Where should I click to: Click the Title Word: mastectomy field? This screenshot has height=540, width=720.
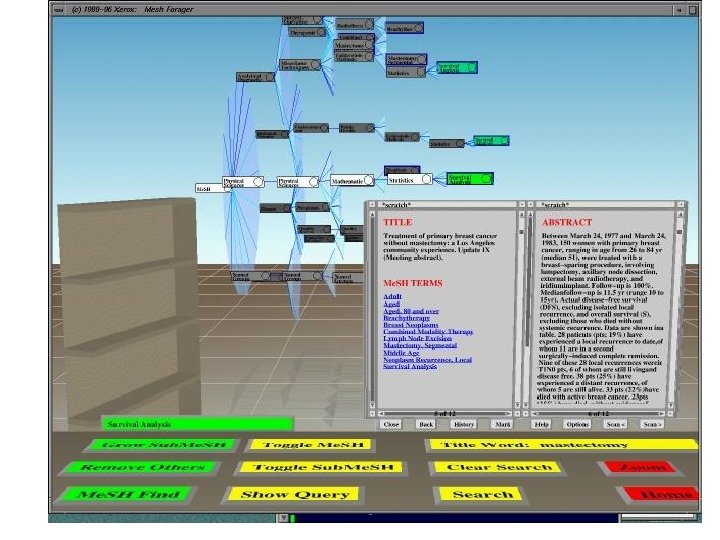562,444
